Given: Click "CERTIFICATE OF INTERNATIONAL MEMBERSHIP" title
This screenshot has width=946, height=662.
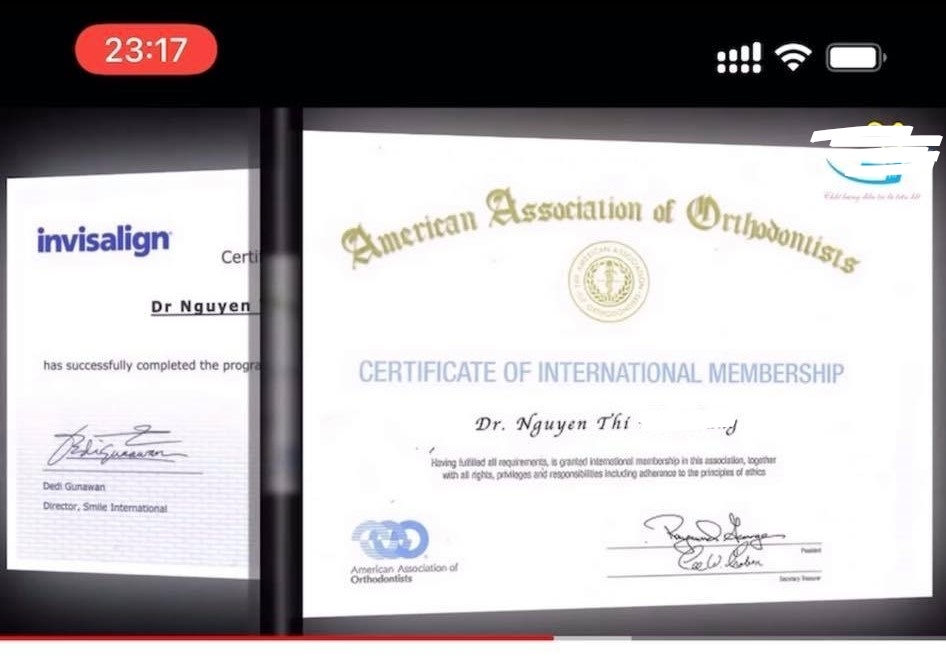Looking at the screenshot, I should coord(602,372).
